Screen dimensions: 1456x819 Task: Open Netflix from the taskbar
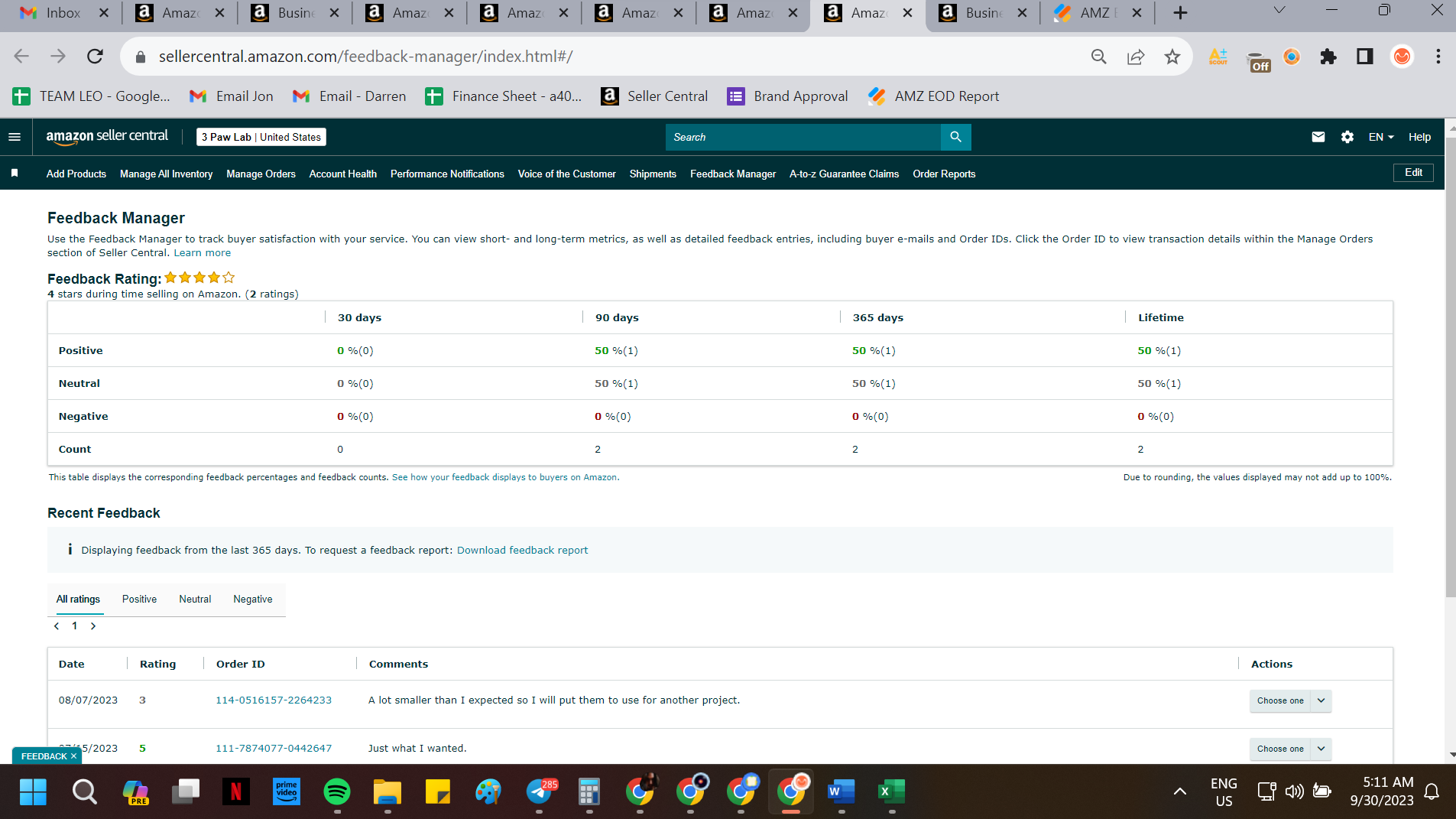click(x=236, y=791)
